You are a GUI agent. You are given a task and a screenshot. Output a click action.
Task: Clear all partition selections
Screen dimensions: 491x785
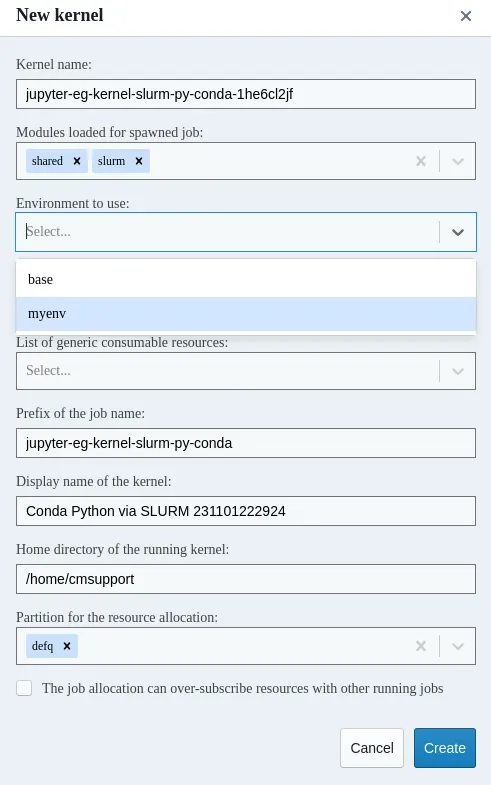[421, 646]
